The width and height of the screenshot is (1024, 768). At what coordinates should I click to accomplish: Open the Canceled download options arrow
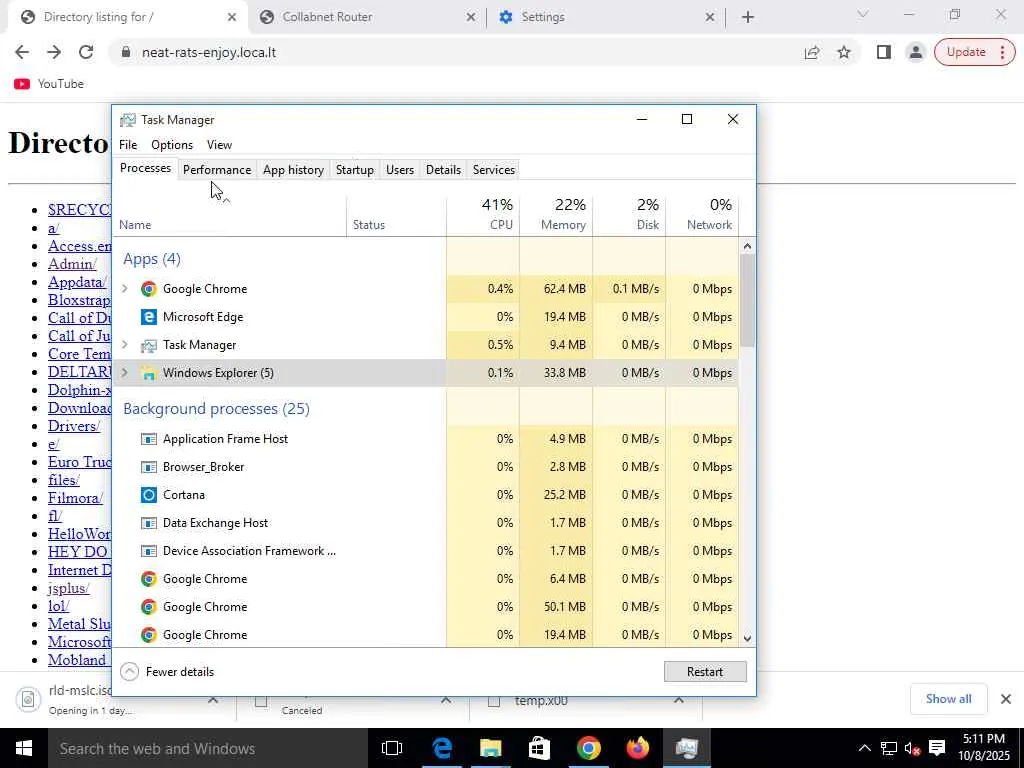tap(446, 699)
